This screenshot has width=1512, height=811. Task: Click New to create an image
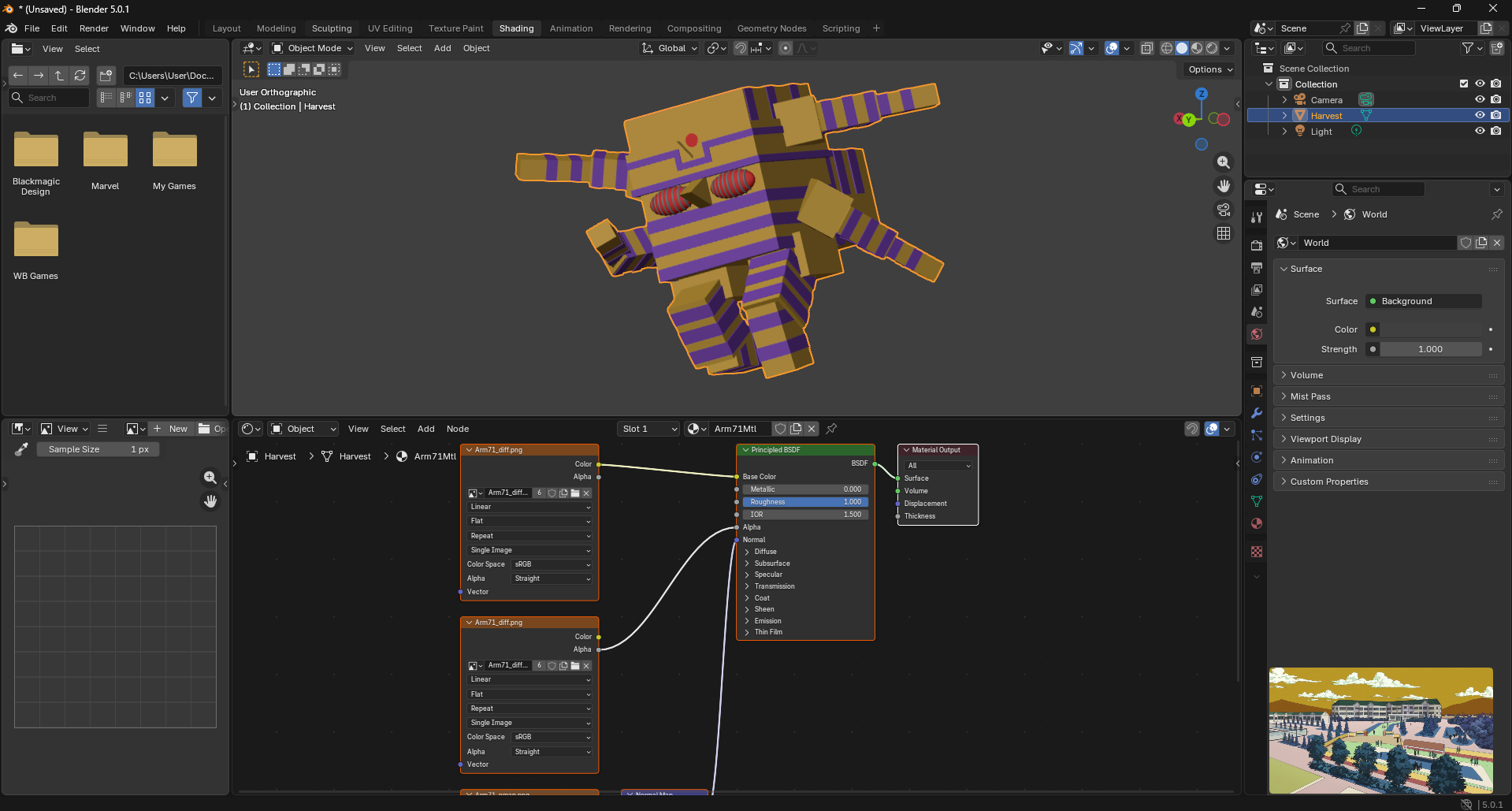171,429
